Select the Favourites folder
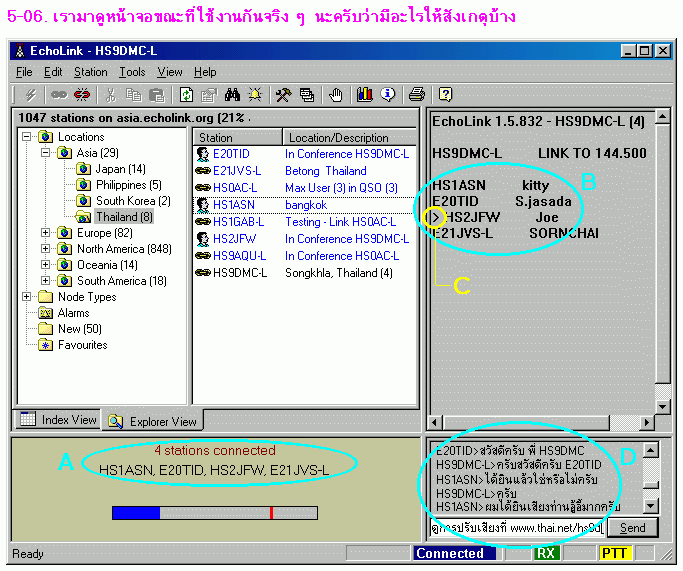 tap(83, 345)
